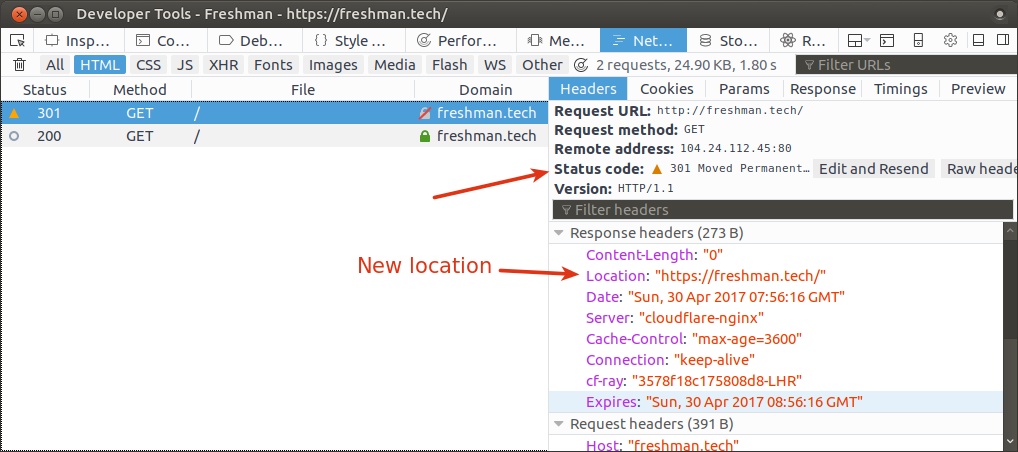Screen dimensions: 1018x452
Task: Clear network requests with trash icon
Action: (x=19, y=65)
